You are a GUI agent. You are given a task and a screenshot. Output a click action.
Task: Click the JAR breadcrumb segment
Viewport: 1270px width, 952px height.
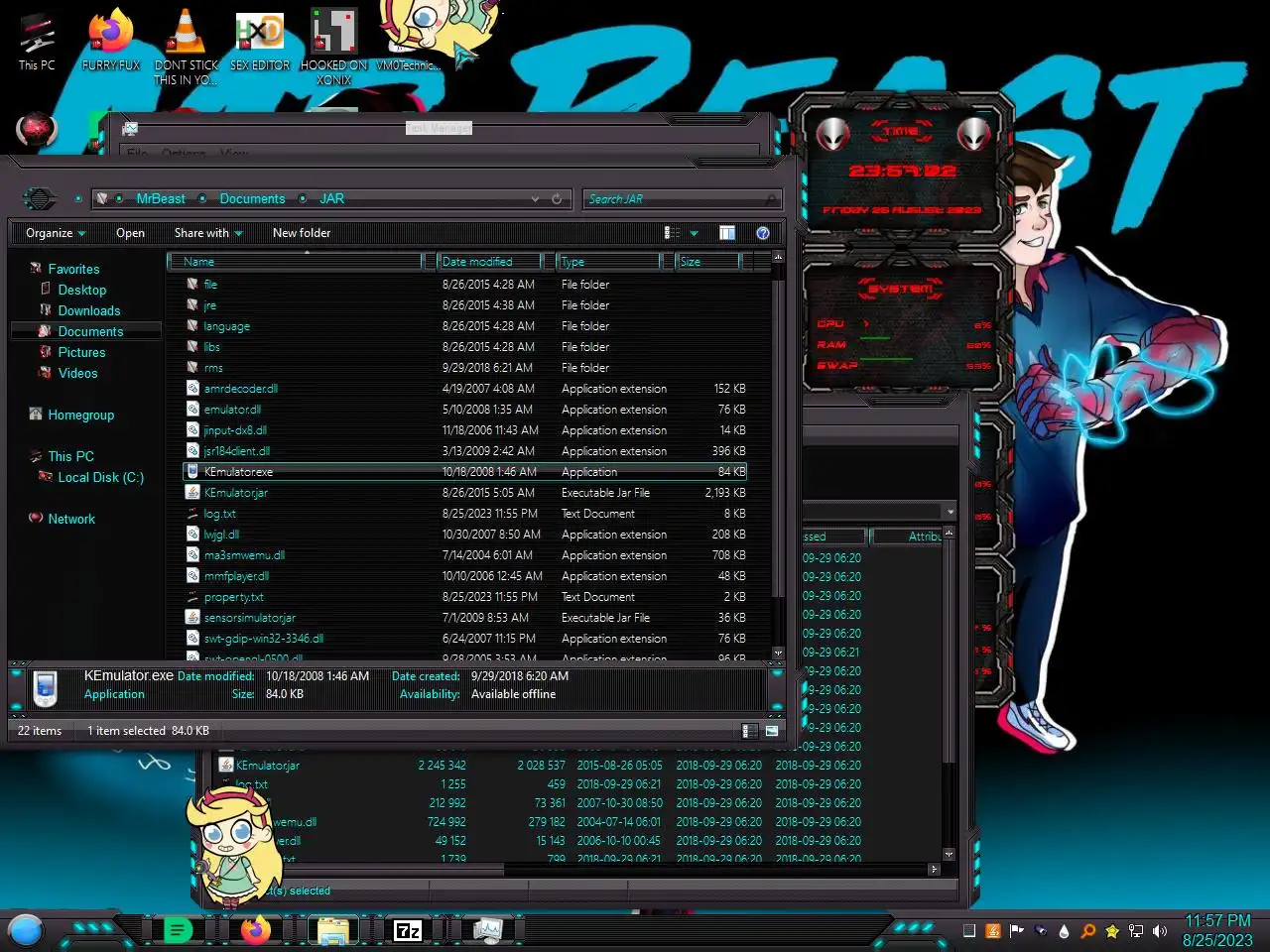click(331, 199)
